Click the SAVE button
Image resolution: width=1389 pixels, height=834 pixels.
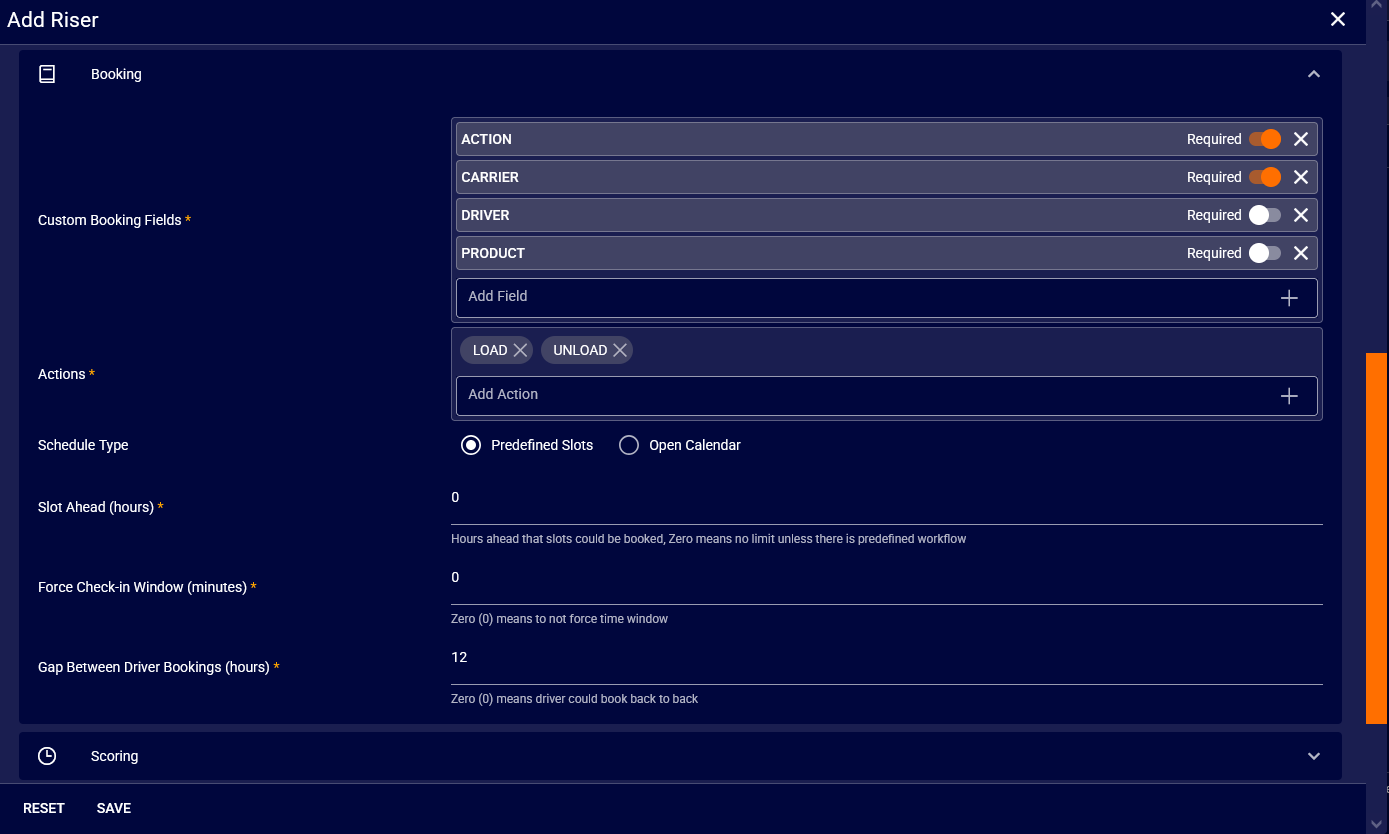tap(114, 808)
